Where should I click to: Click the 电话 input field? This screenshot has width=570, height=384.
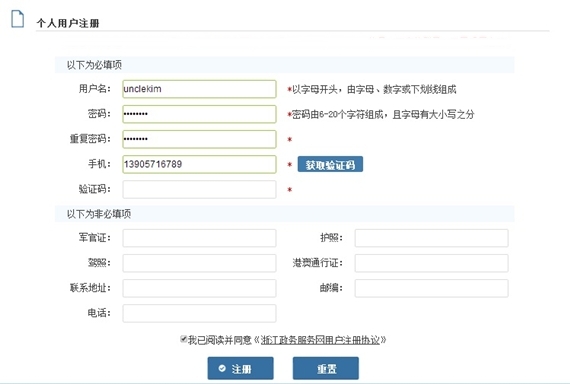tap(199, 313)
